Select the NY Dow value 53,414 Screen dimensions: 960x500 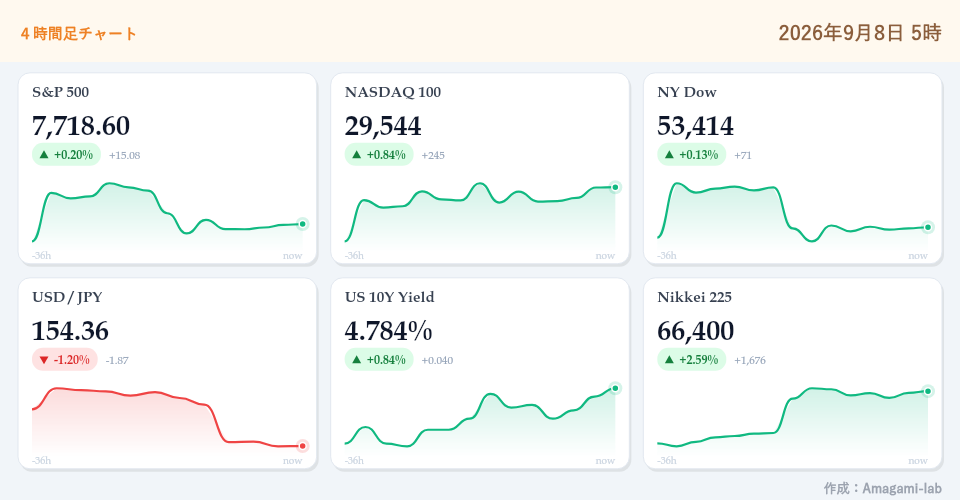pos(695,126)
